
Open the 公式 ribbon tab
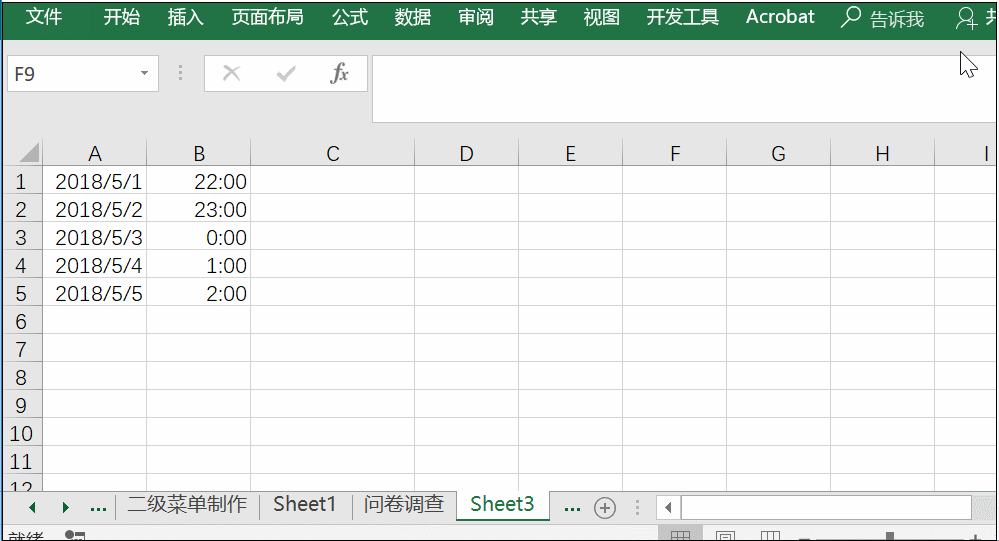click(x=350, y=17)
